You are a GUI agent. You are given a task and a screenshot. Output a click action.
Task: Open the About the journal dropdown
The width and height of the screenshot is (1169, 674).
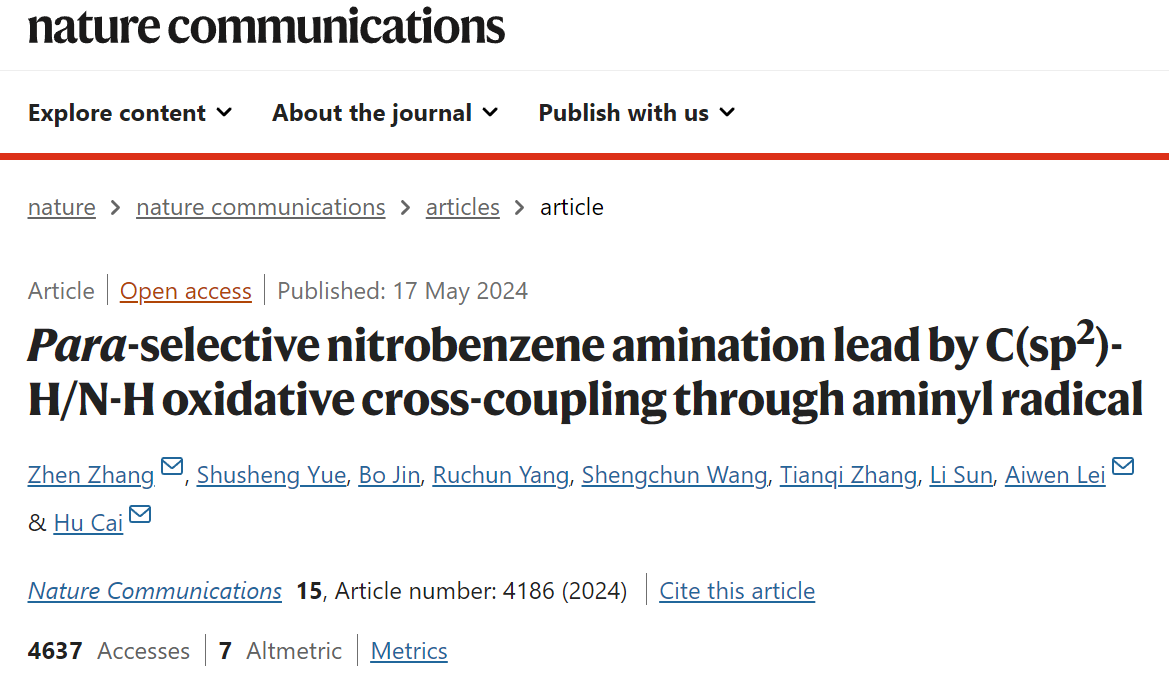pyautogui.click(x=385, y=113)
